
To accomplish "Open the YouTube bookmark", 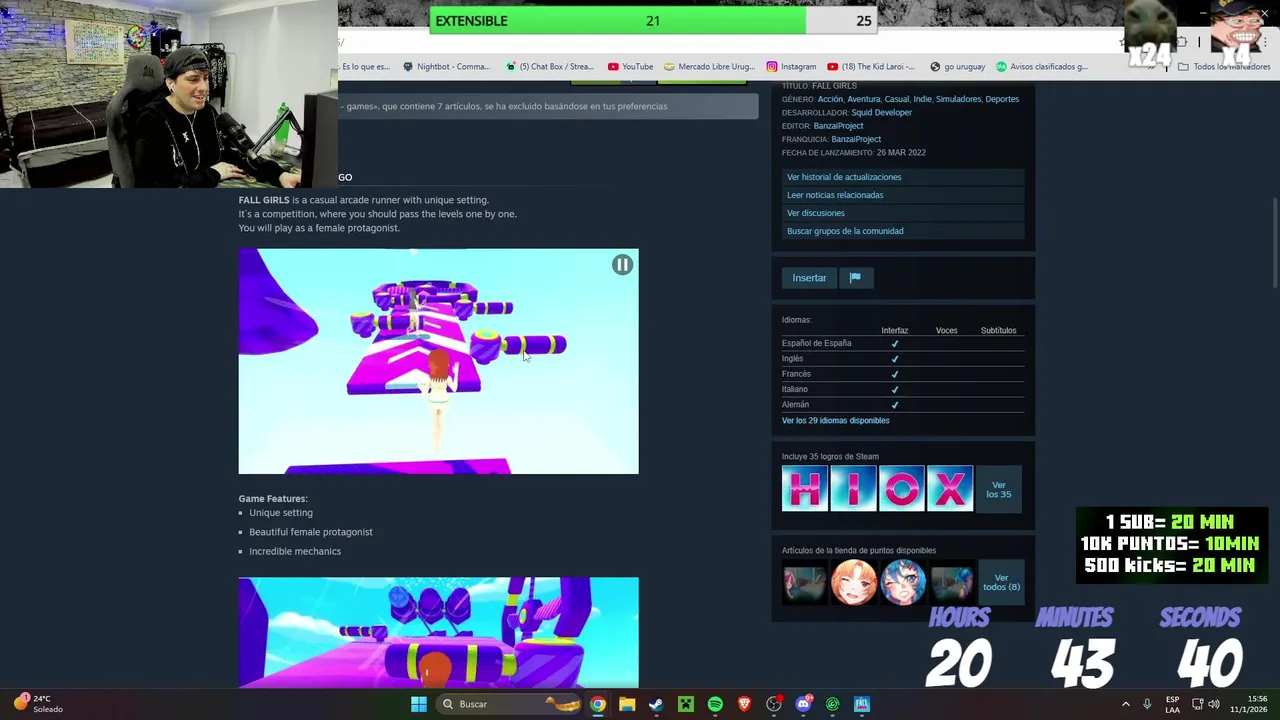I will coord(630,66).
